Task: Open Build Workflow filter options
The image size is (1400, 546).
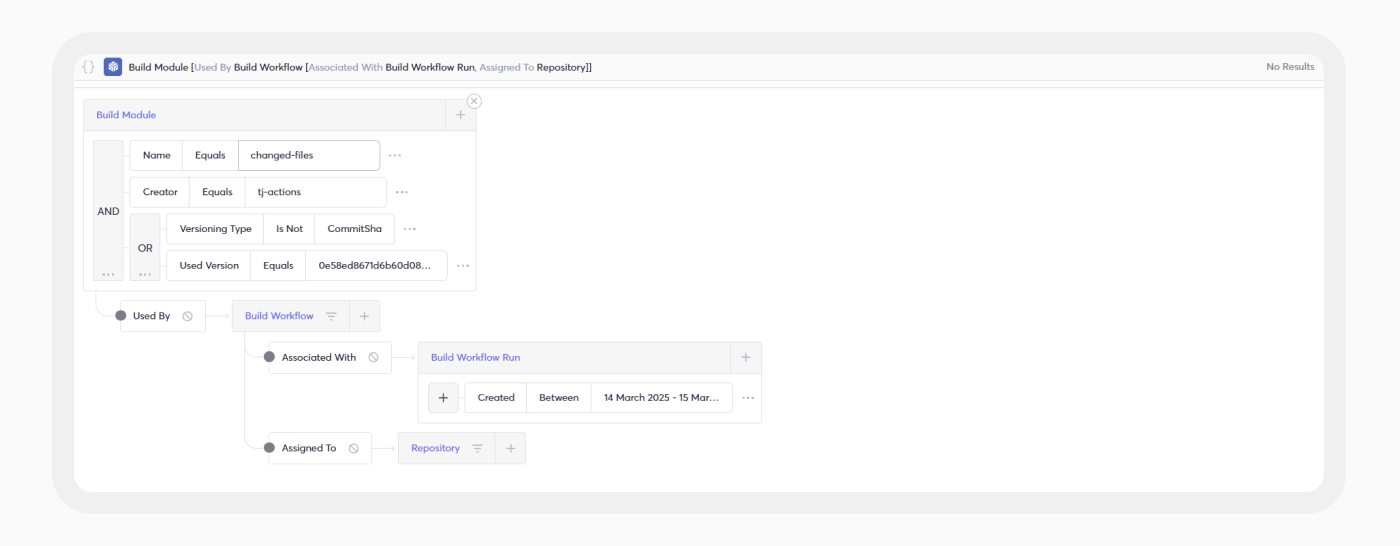Action: click(x=331, y=316)
